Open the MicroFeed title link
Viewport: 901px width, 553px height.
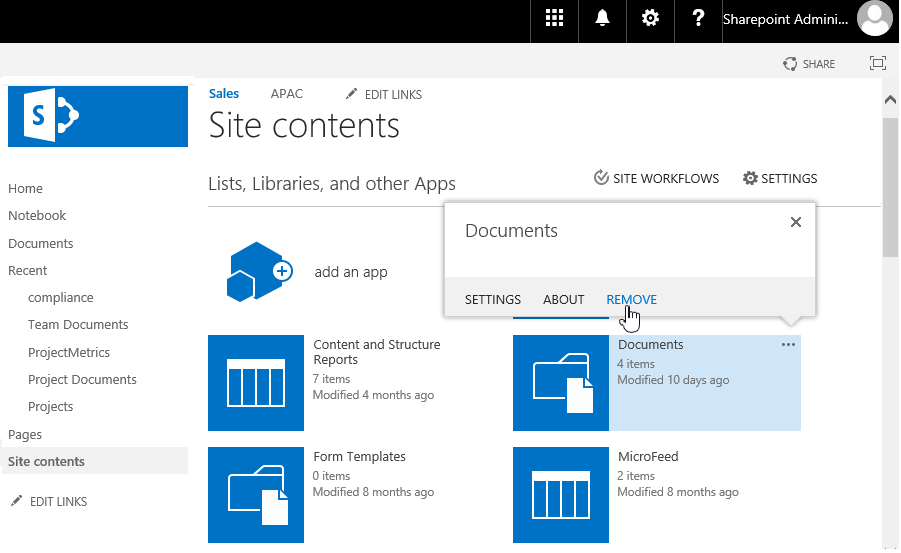648,456
